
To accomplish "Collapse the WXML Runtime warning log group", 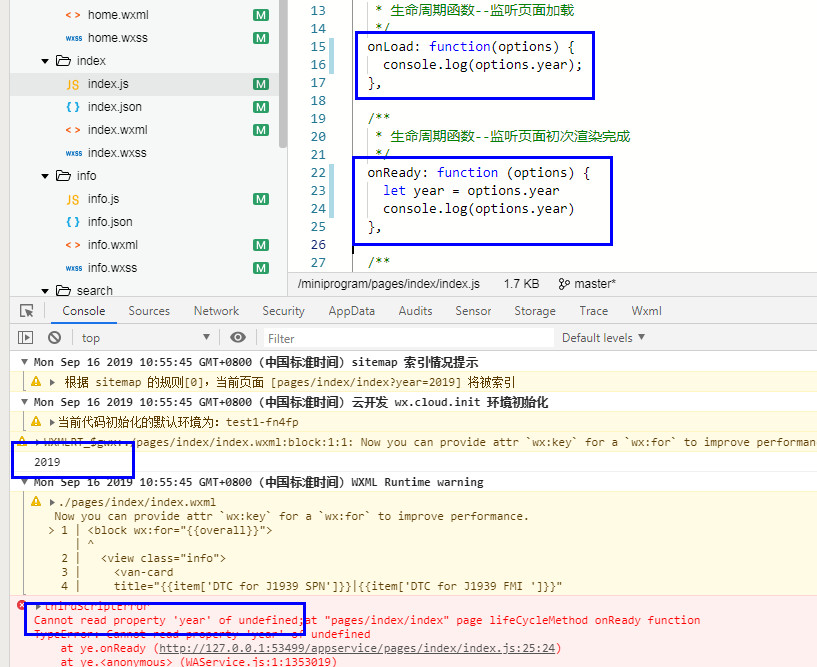I will pos(24,482).
